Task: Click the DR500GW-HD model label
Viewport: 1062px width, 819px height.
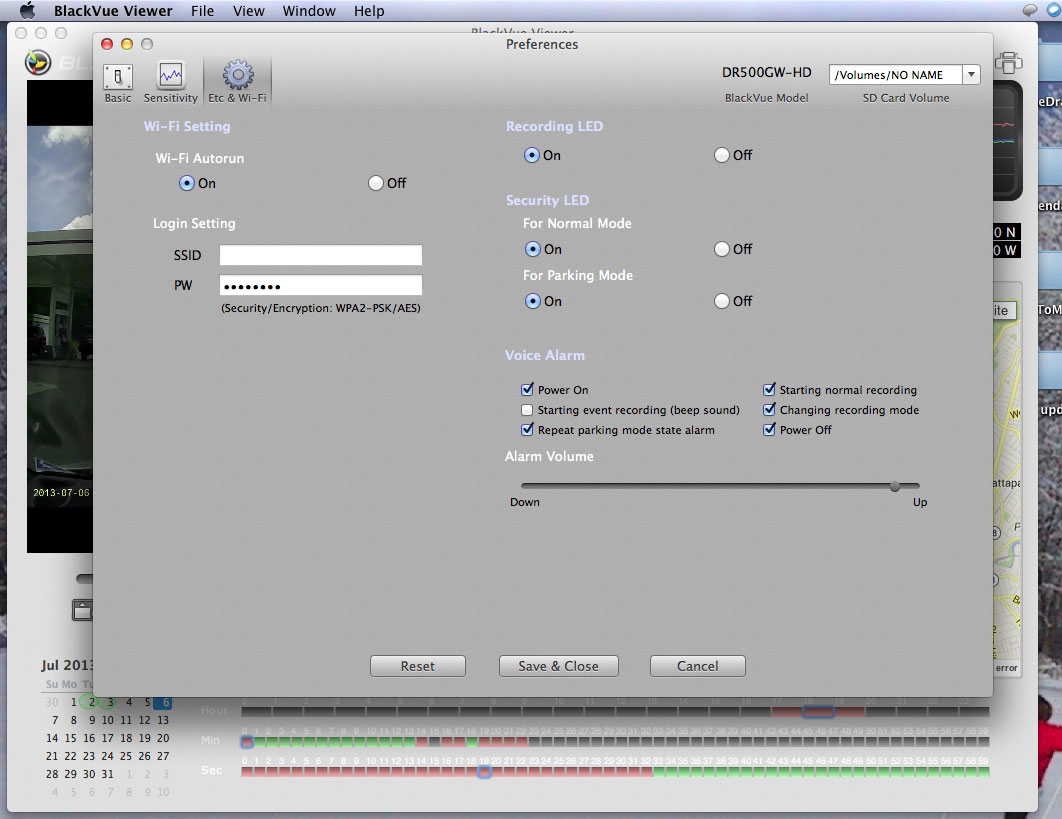Action: pos(766,72)
